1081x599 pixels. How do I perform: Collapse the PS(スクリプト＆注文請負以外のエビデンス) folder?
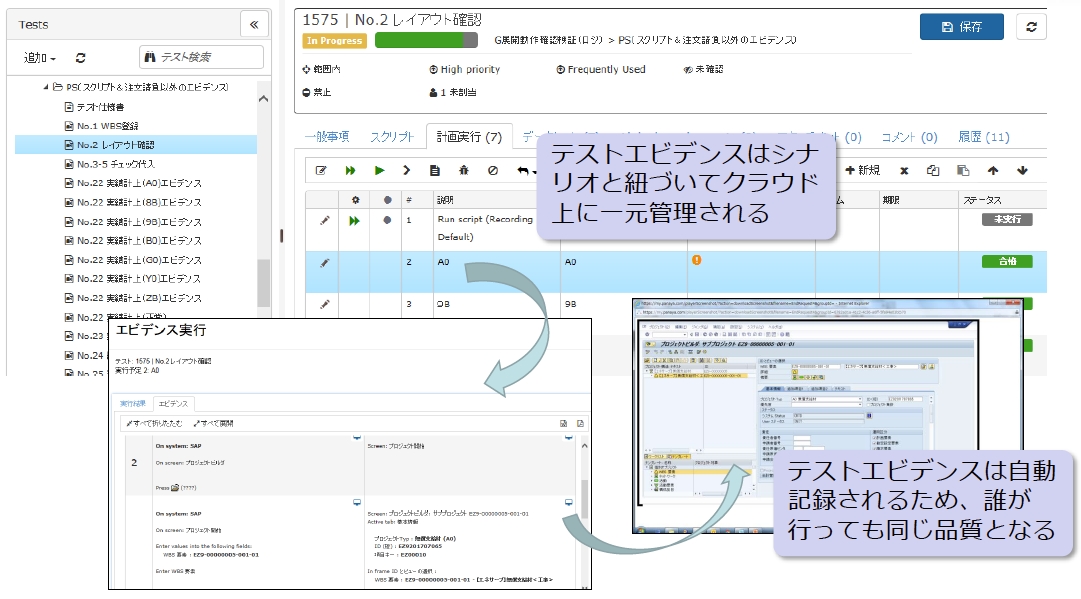pyautogui.click(x=46, y=88)
